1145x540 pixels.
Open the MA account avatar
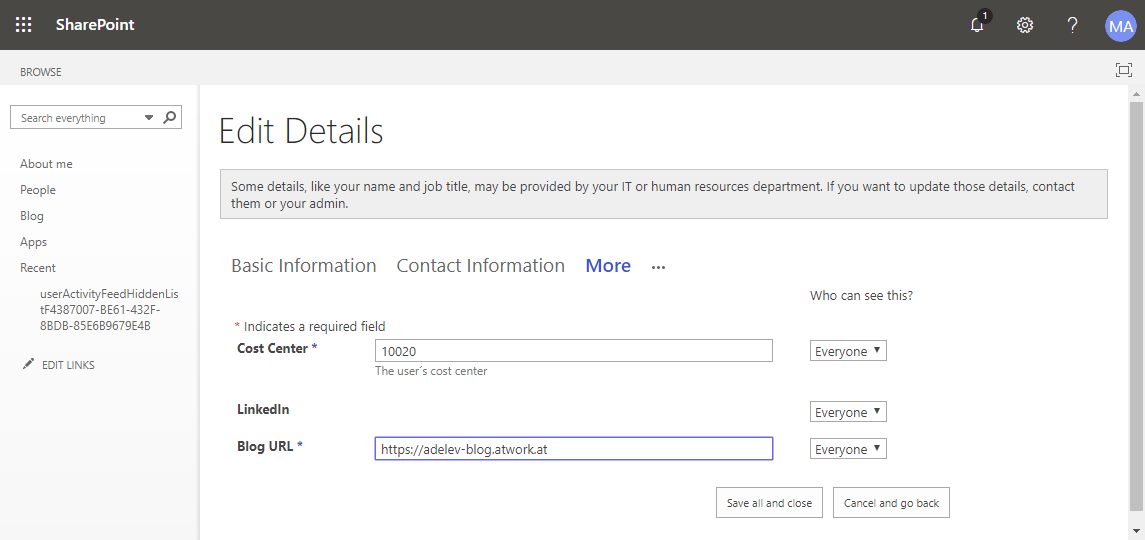(1120, 25)
